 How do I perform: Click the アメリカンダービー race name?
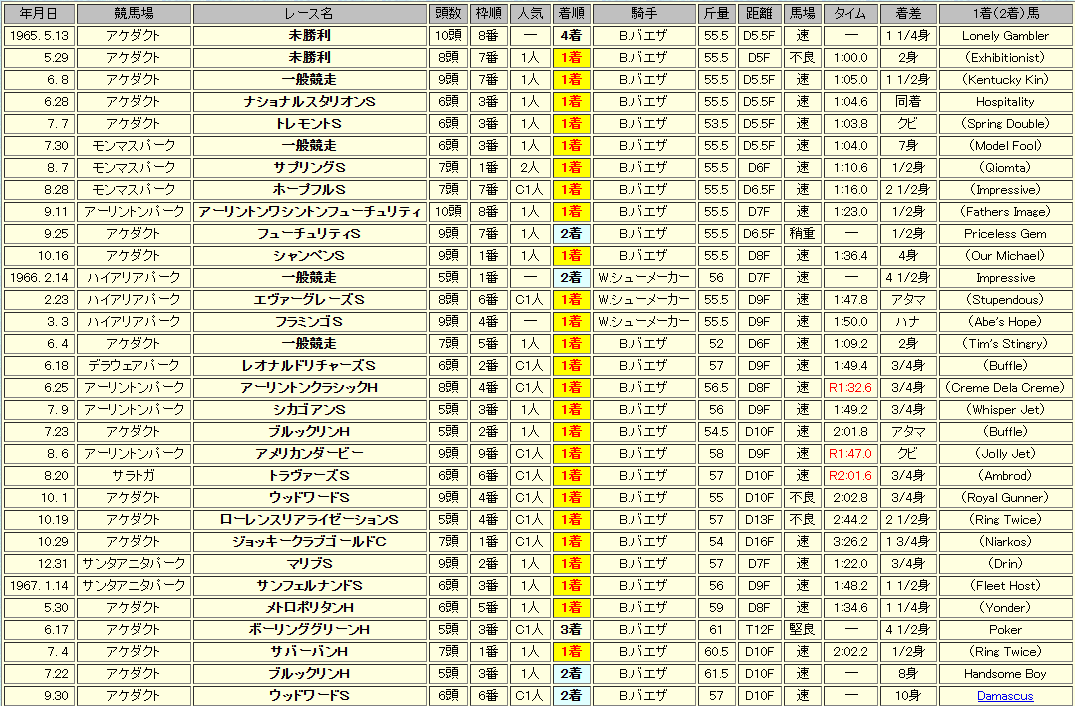coord(309,454)
